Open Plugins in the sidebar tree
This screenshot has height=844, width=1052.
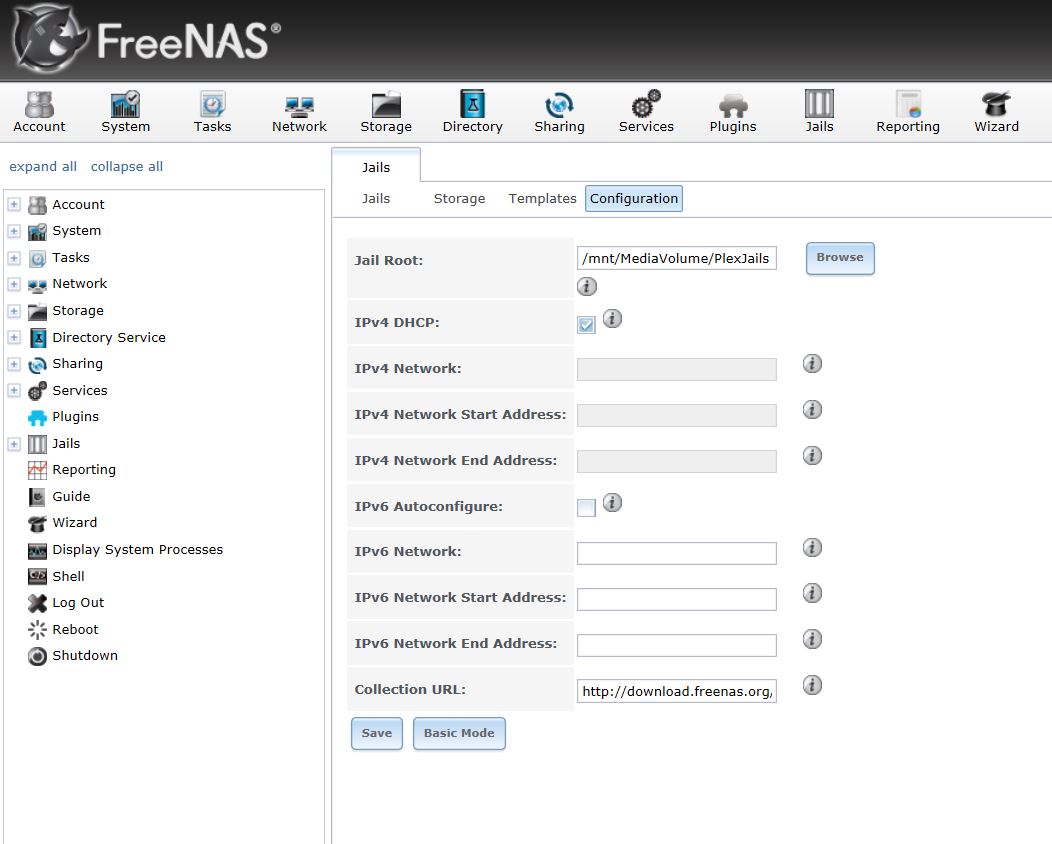pyautogui.click(x=75, y=417)
